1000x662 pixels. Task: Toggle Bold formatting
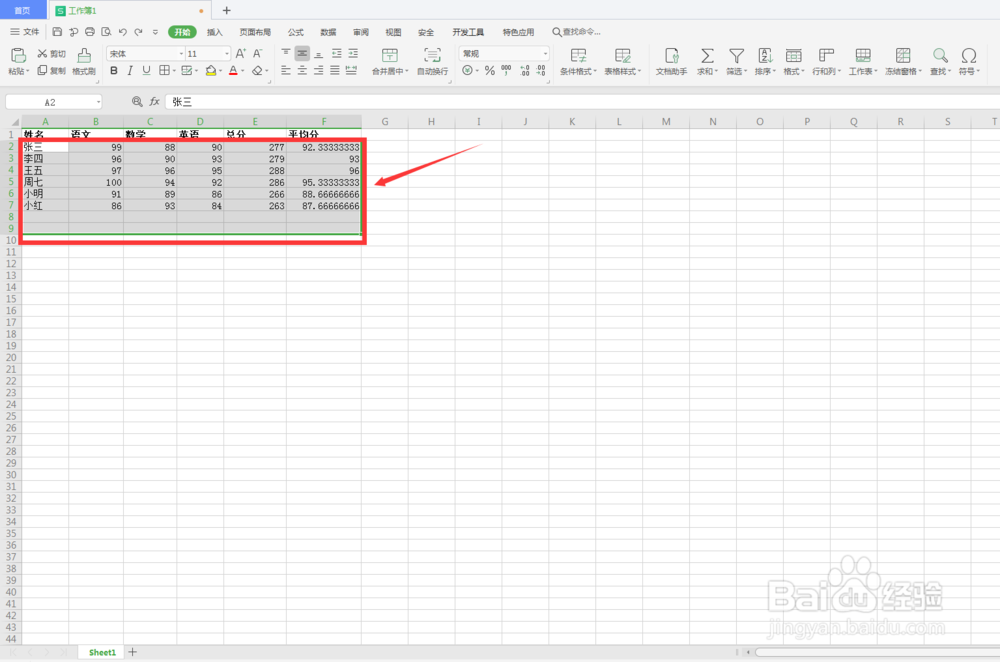tap(114, 70)
